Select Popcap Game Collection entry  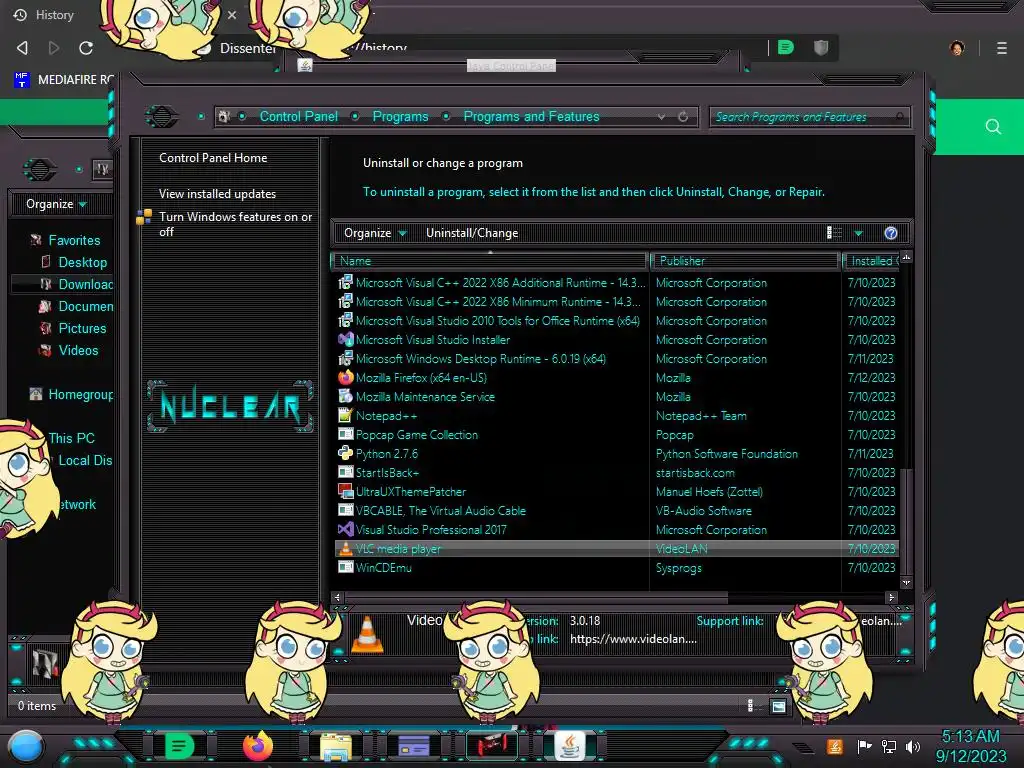[417, 435]
